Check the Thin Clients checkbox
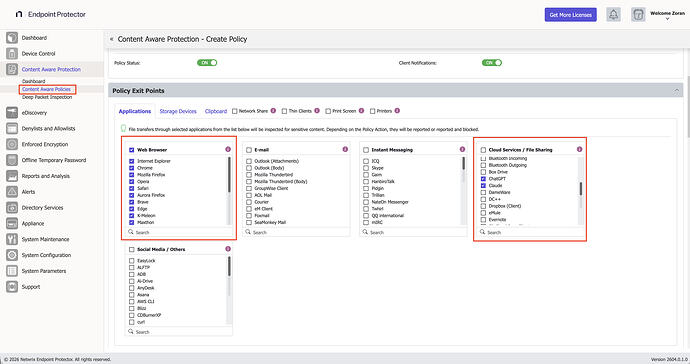 coord(284,111)
